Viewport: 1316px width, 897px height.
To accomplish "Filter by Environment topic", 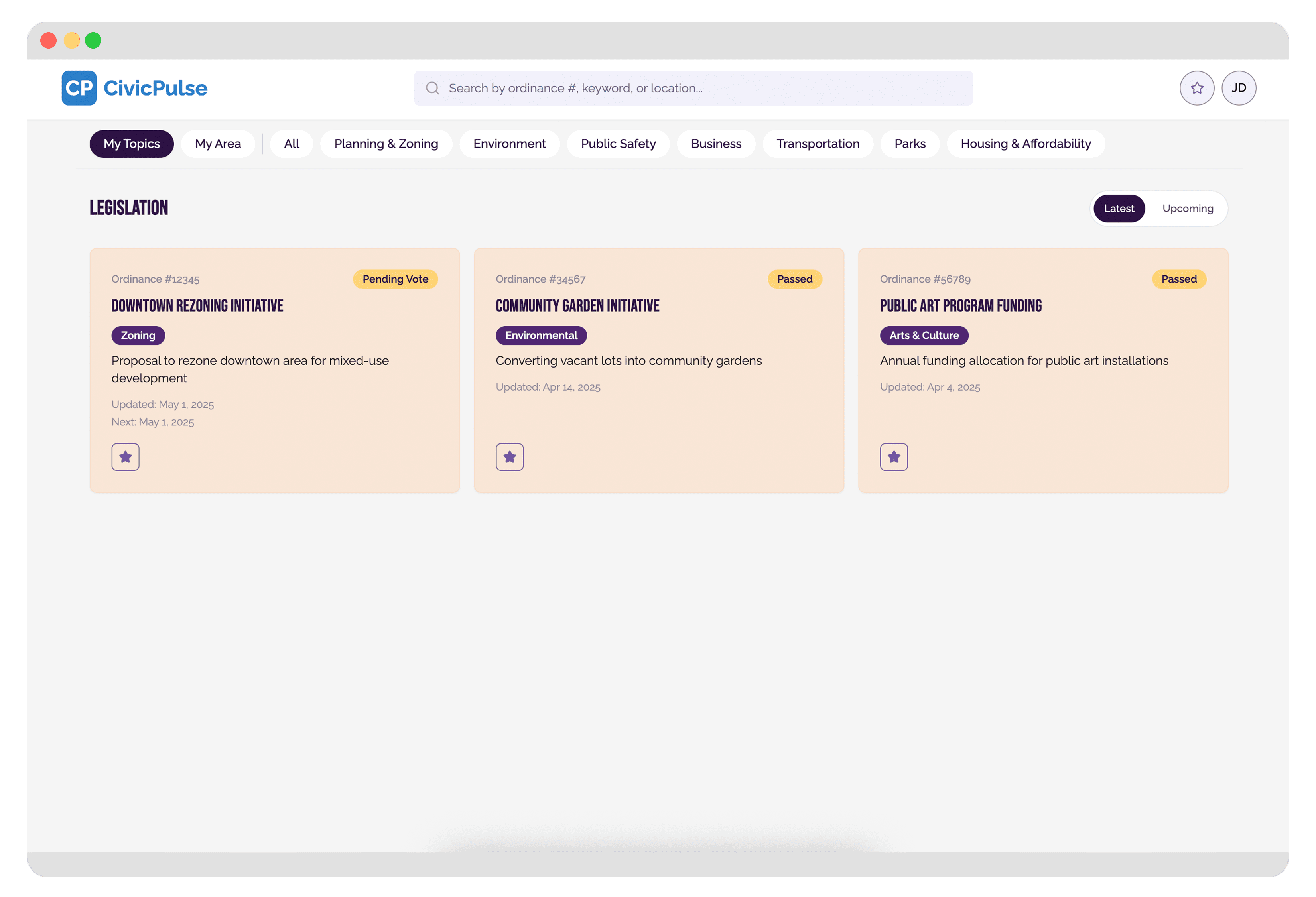I will click(x=510, y=144).
